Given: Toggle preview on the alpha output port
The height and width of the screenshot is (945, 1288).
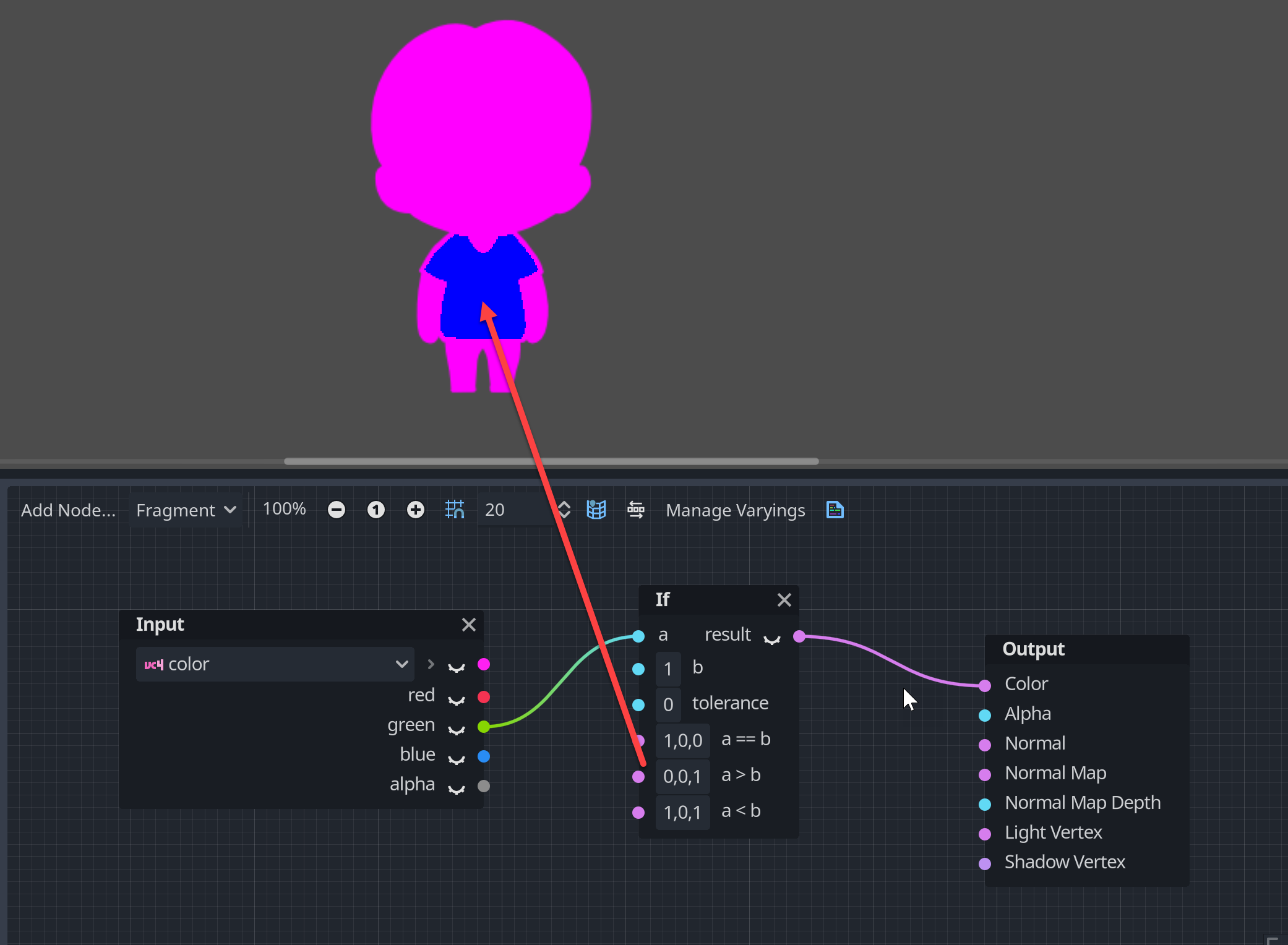Looking at the screenshot, I should [x=457, y=787].
